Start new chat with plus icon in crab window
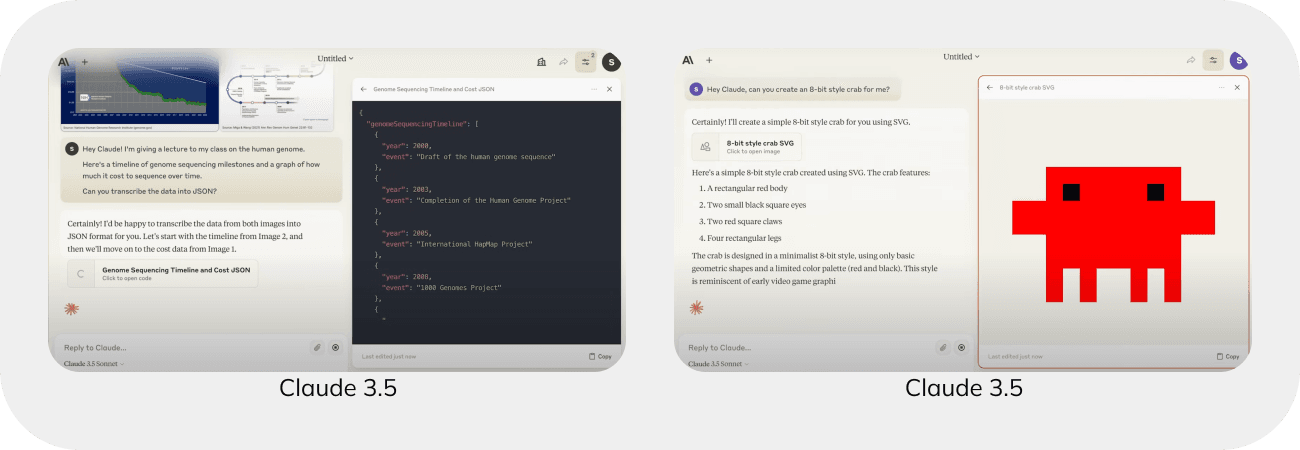Viewport: 1300px width, 450px height. tap(709, 60)
